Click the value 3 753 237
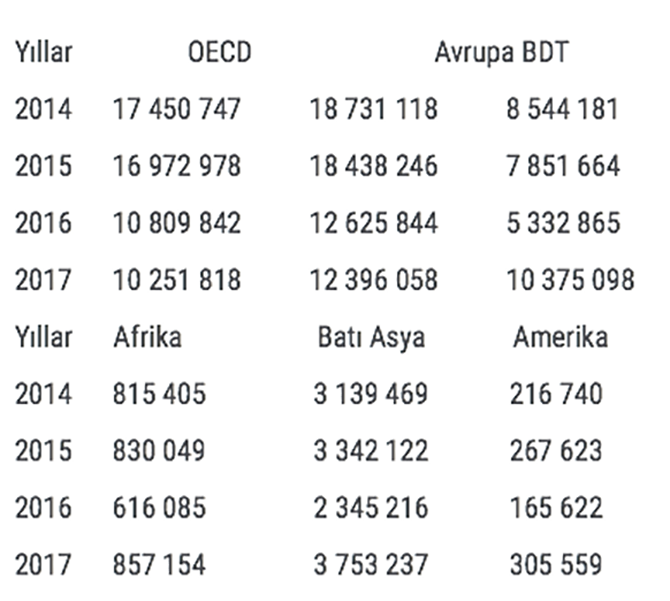This screenshot has width=670, height=601. [370, 565]
